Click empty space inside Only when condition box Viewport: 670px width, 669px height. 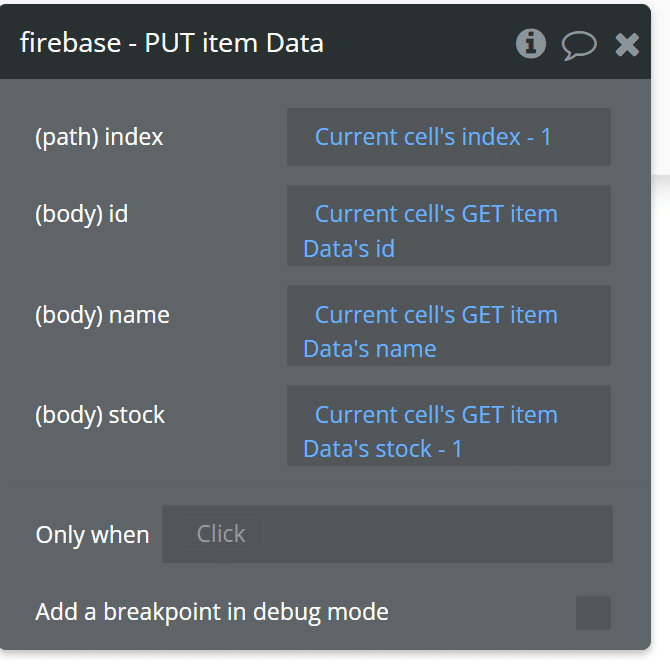tap(436, 534)
